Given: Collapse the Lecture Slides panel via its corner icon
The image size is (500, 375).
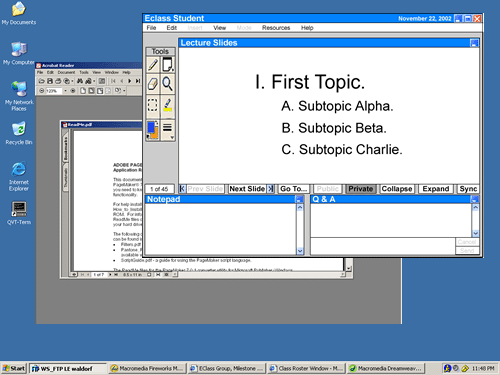Looking at the screenshot, I should click(x=474, y=43).
